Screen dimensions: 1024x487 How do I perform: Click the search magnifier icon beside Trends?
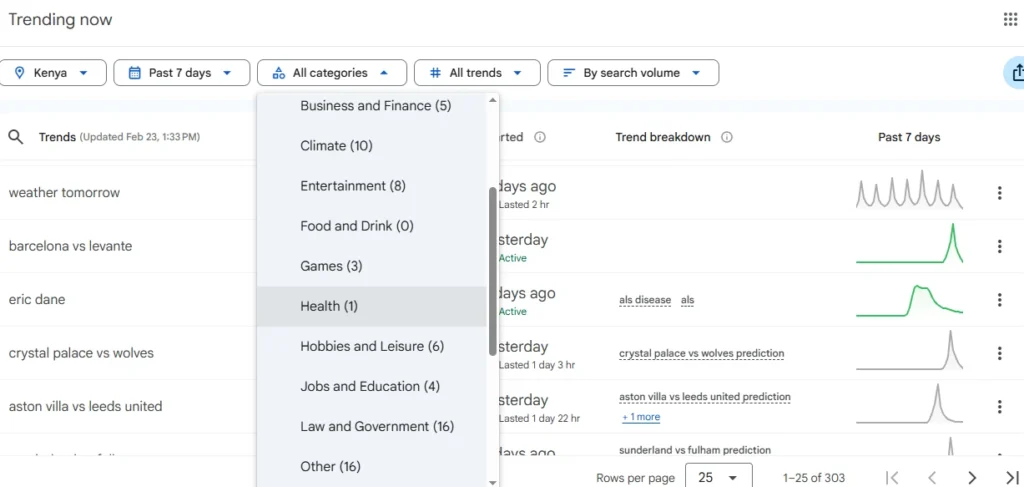pyautogui.click(x=16, y=137)
